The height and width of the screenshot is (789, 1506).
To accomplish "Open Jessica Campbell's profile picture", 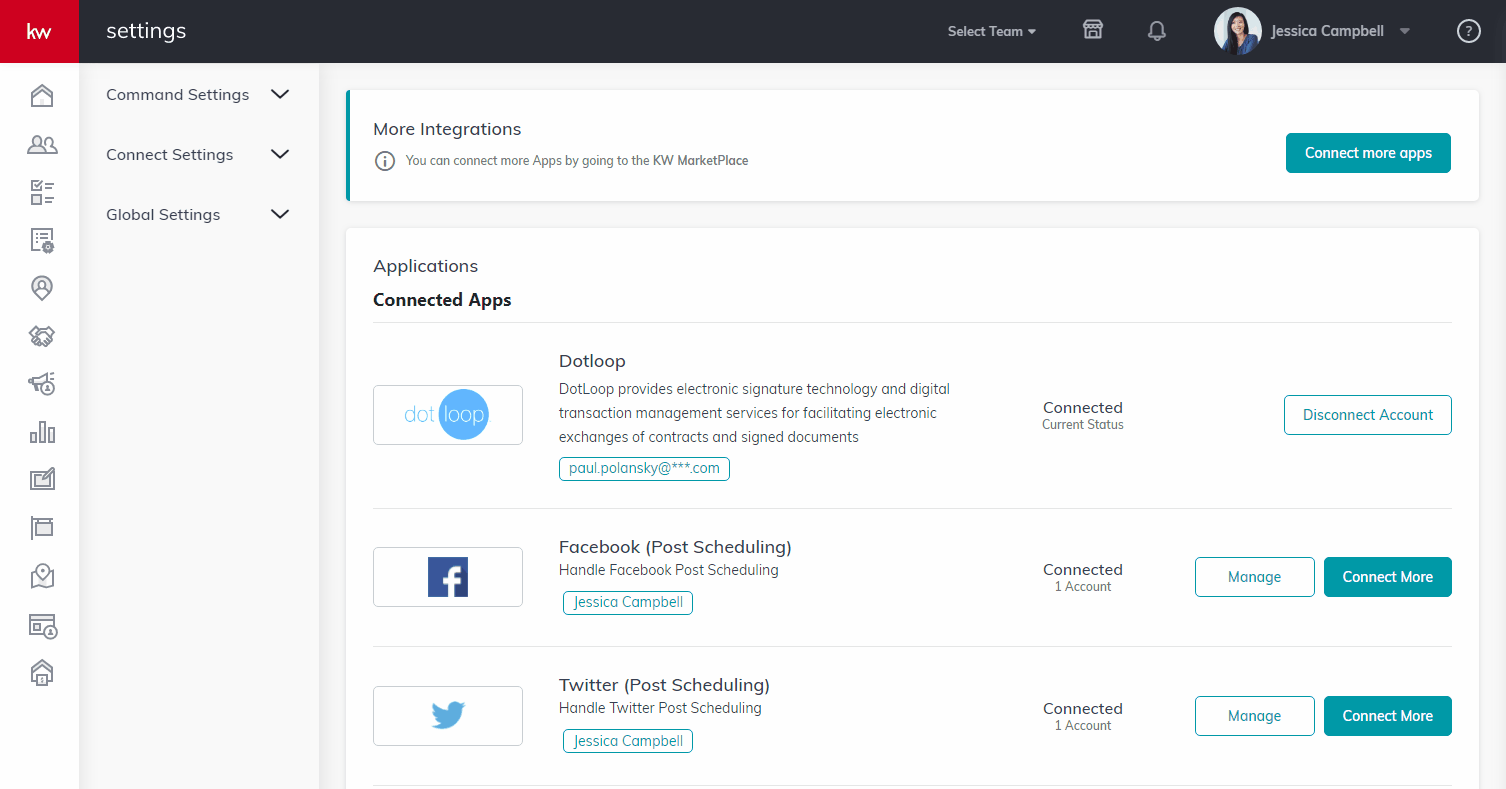I will click(x=1237, y=31).
